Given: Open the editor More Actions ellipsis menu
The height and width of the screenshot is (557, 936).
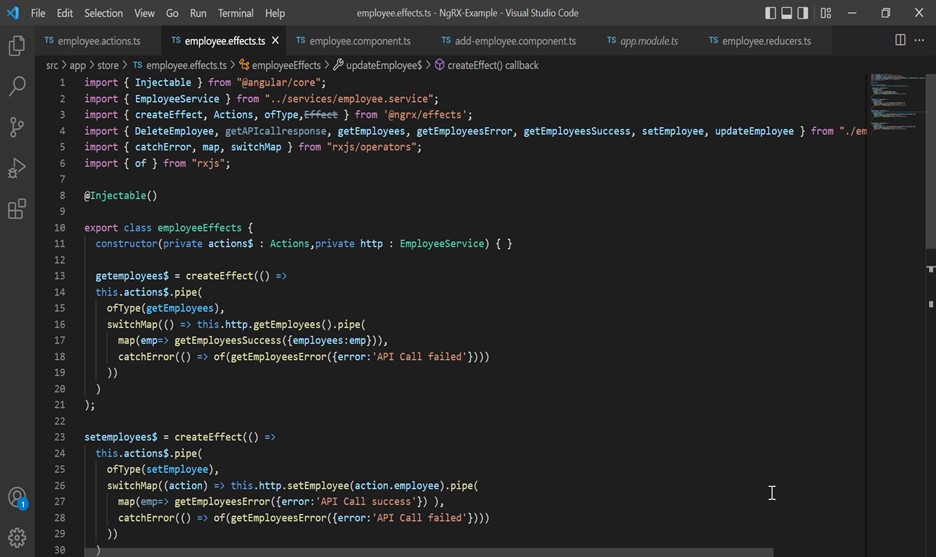Looking at the screenshot, I should 920,40.
